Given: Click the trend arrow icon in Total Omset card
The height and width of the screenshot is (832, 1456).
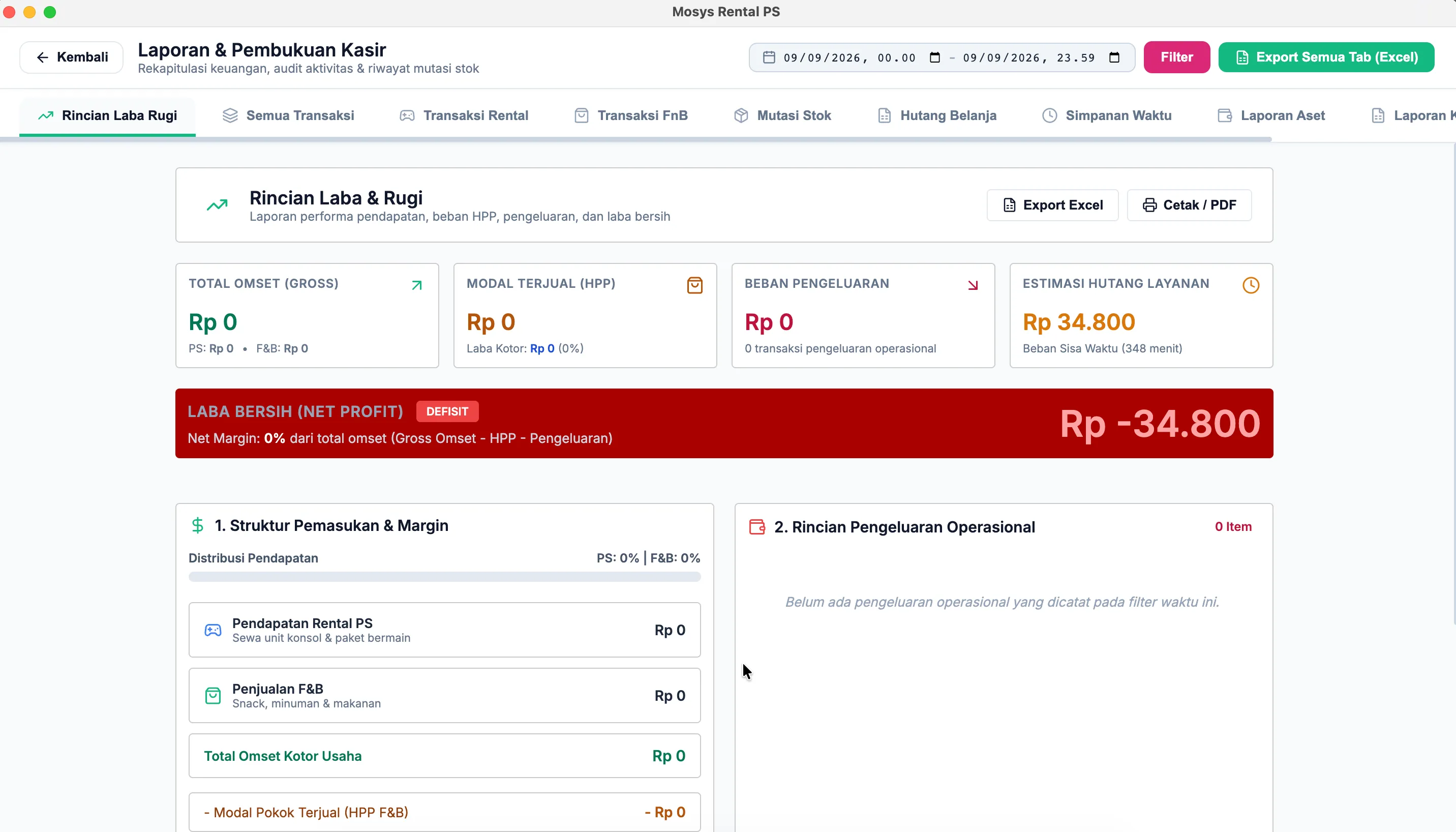Looking at the screenshot, I should click(x=416, y=285).
